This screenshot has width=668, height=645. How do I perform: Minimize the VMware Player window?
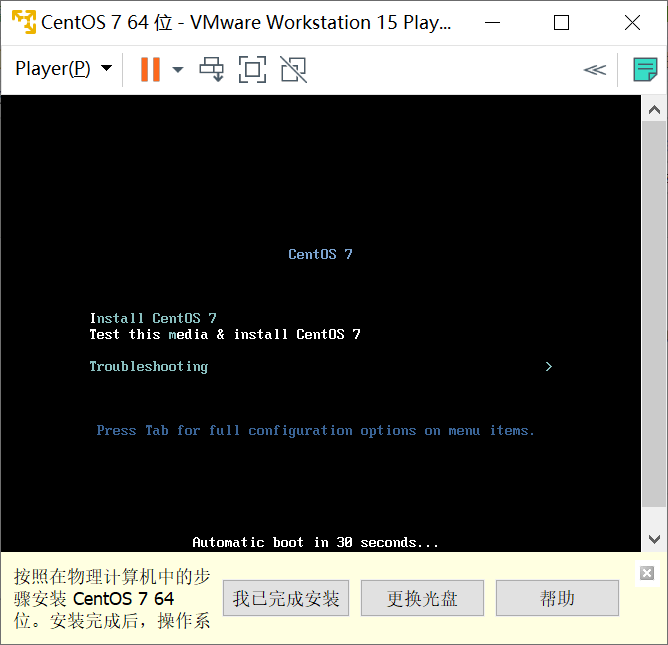tap(492, 23)
